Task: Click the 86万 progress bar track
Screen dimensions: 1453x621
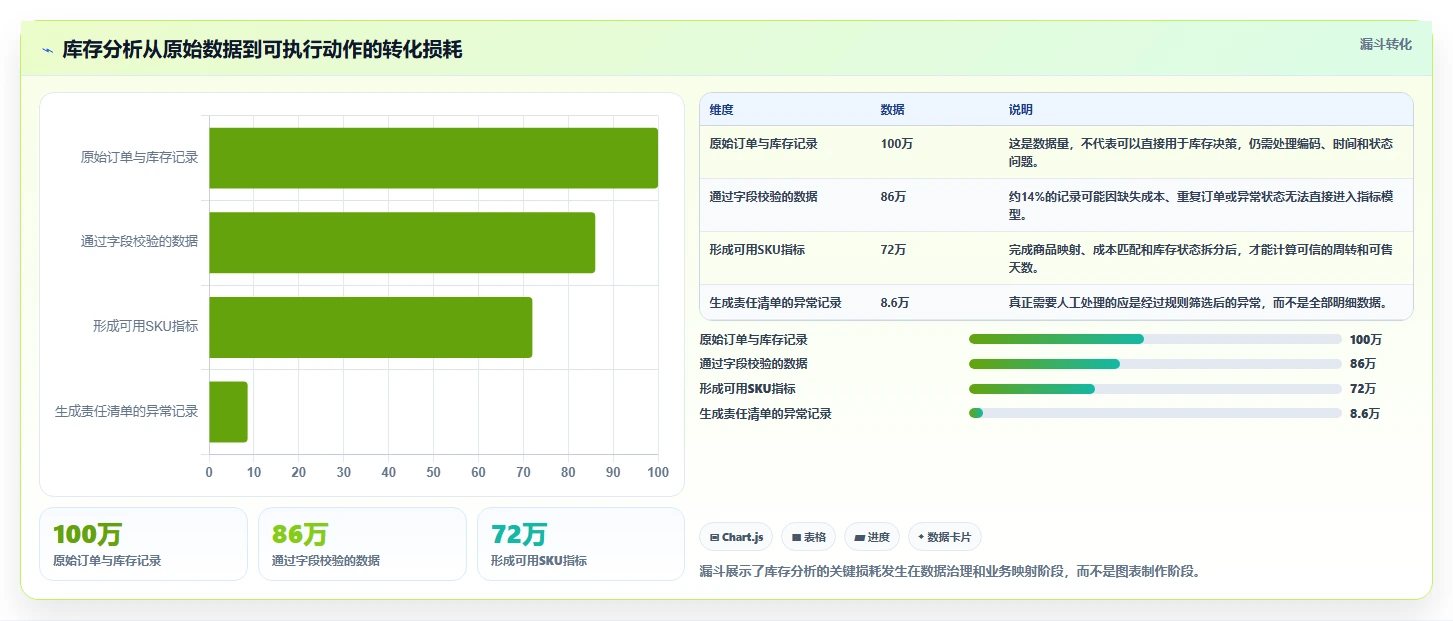Action: [1155, 364]
